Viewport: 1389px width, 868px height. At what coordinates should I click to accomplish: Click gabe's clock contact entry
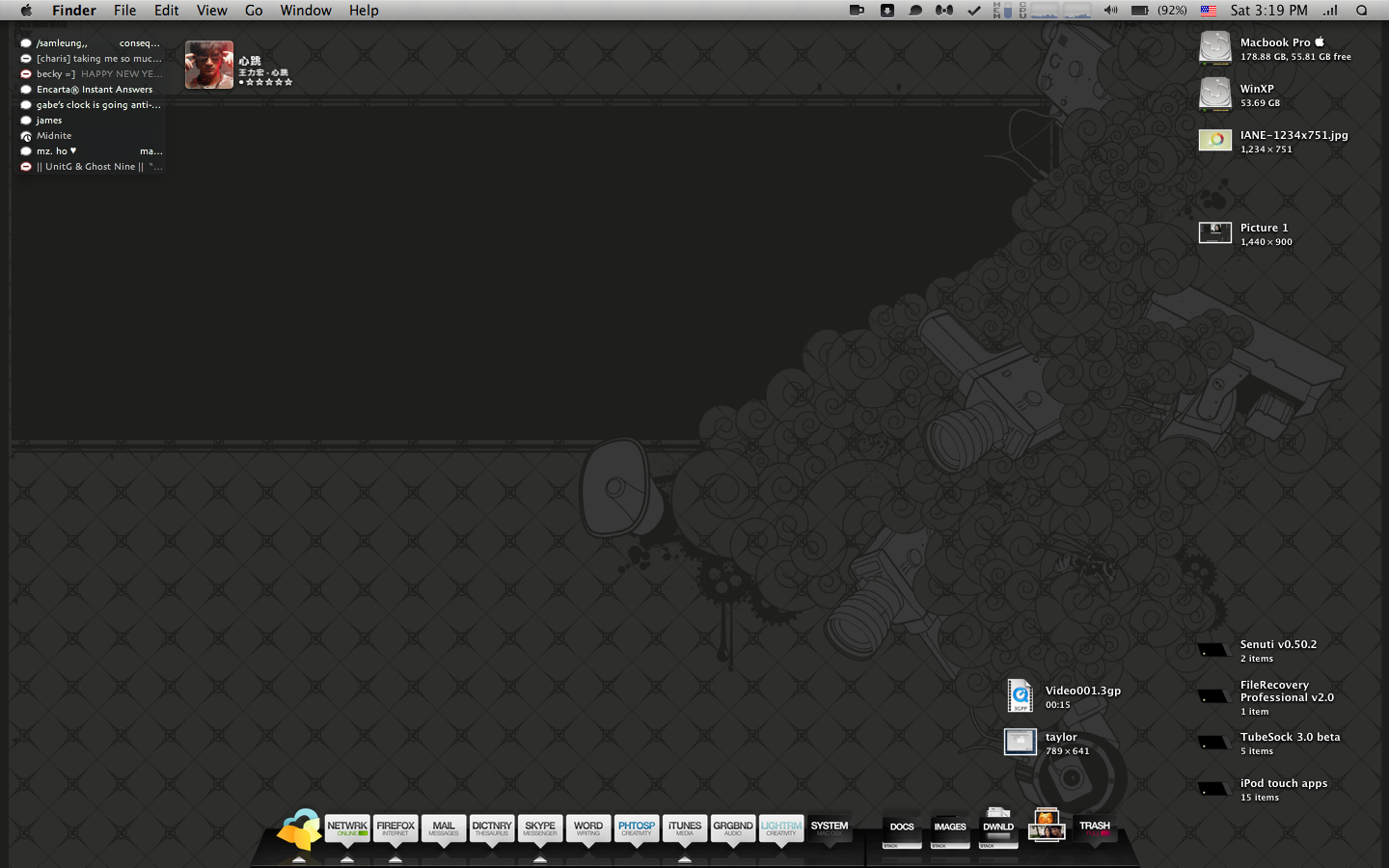(x=92, y=105)
